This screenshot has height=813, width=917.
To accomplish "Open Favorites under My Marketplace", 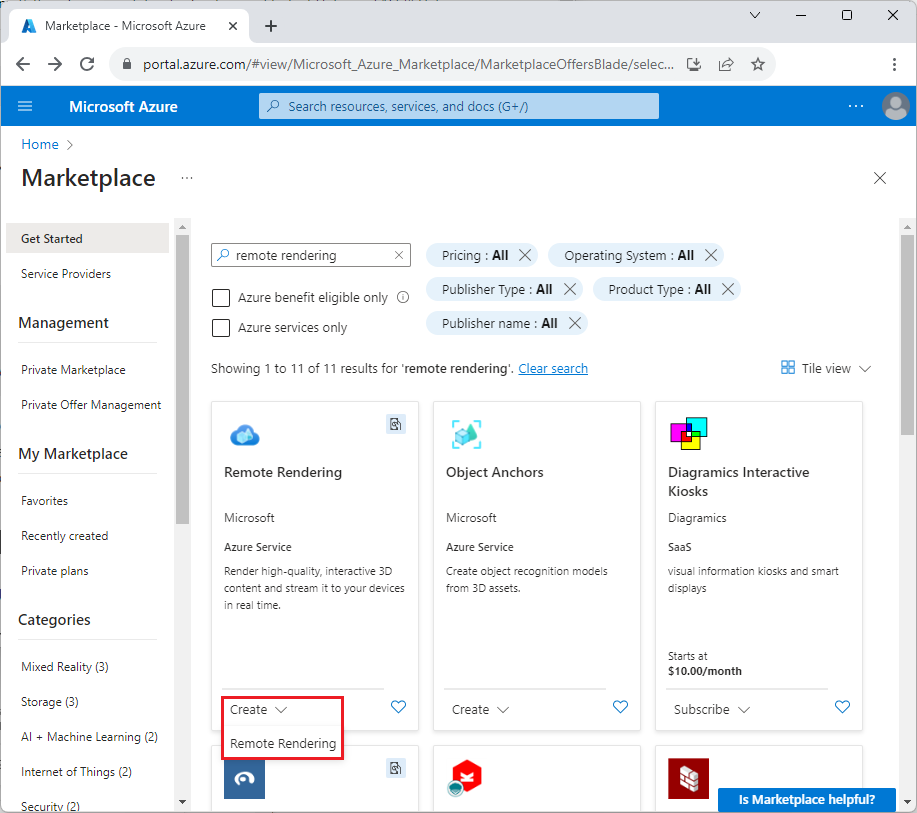I will click(x=44, y=500).
